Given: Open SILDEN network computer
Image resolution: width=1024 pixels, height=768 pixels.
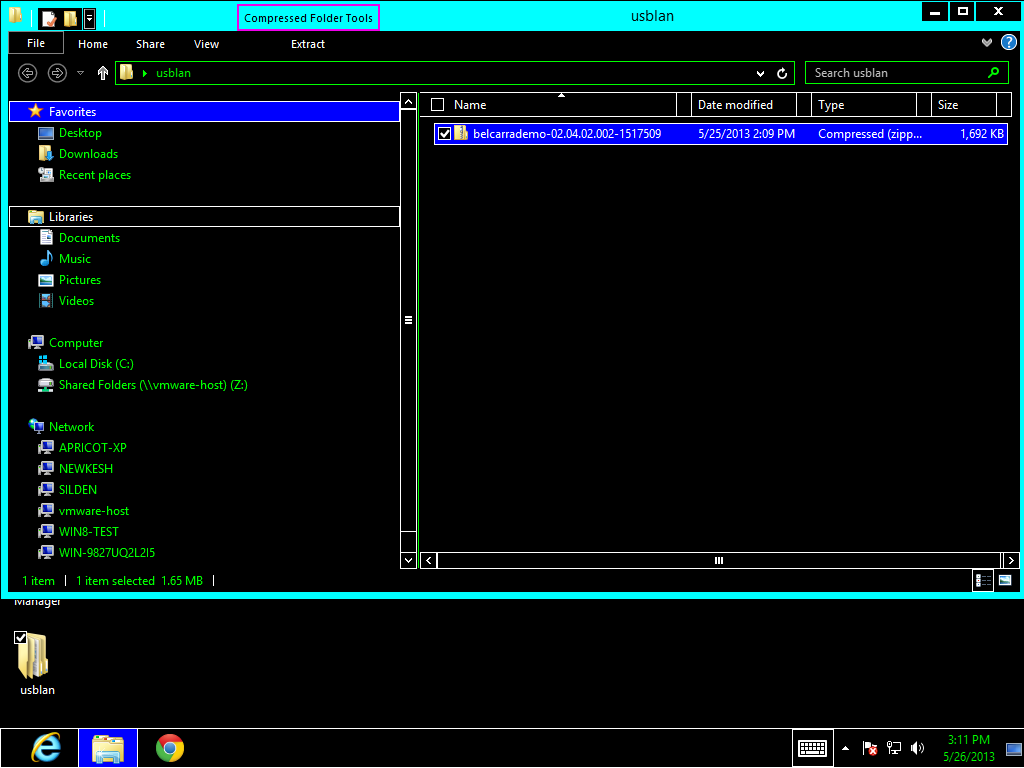Looking at the screenshot, I should click(78, 489).
